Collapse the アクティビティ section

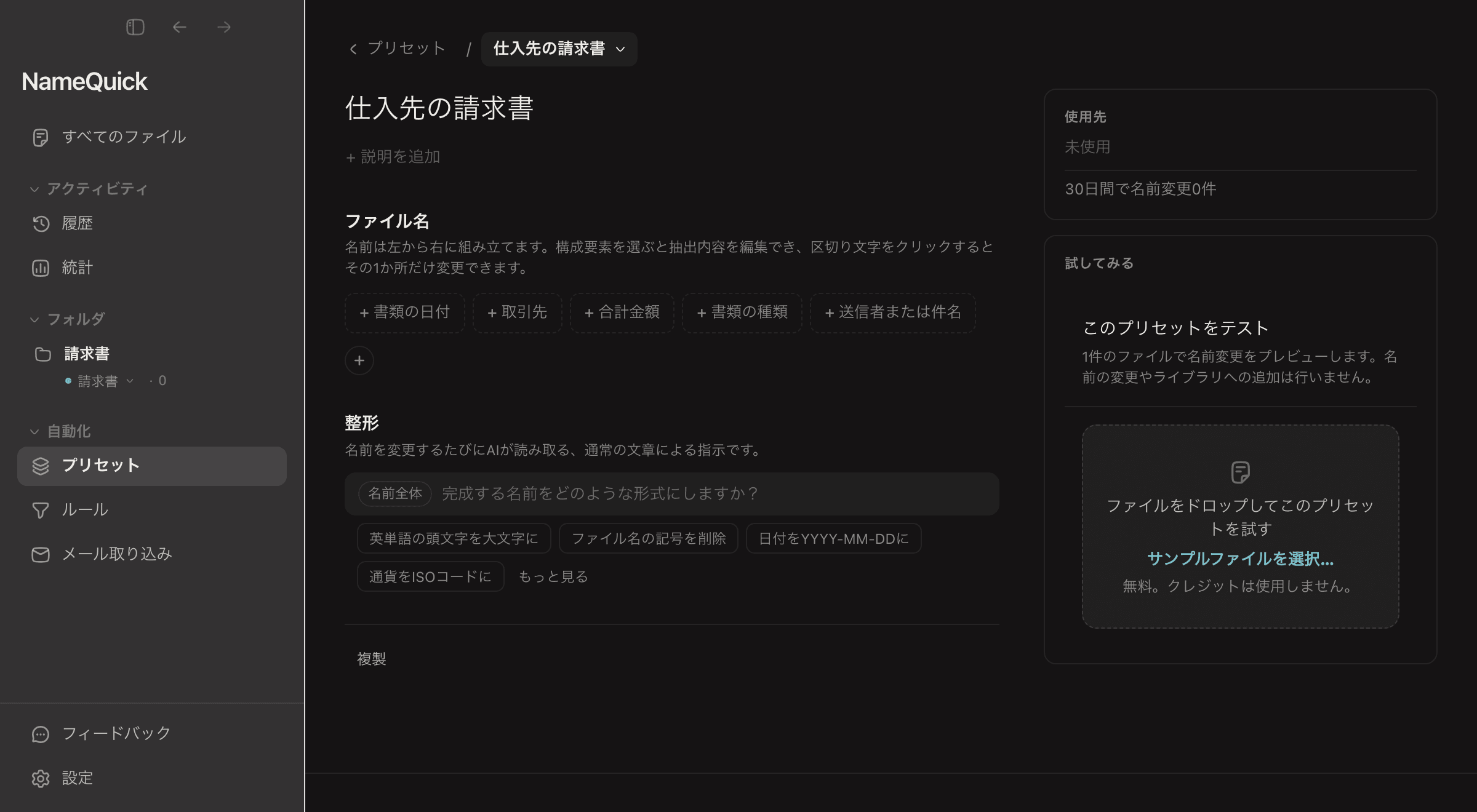pos(89,189)
